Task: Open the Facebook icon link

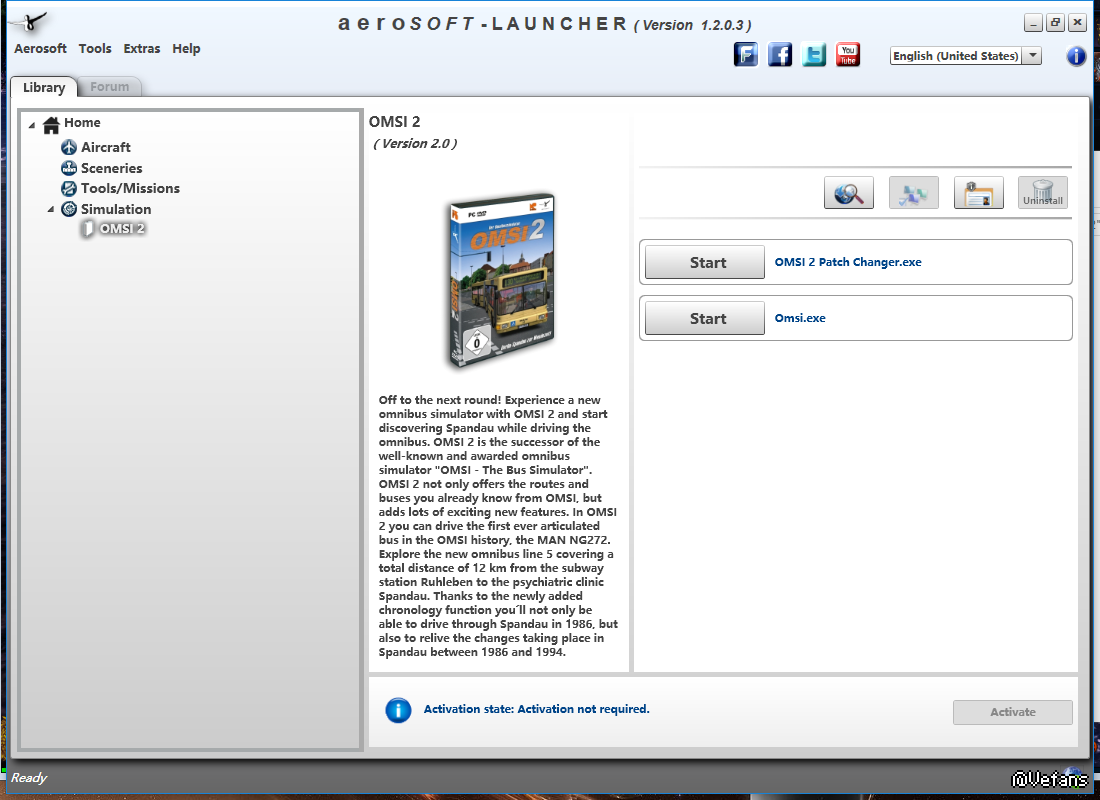Action: [779, 55]
